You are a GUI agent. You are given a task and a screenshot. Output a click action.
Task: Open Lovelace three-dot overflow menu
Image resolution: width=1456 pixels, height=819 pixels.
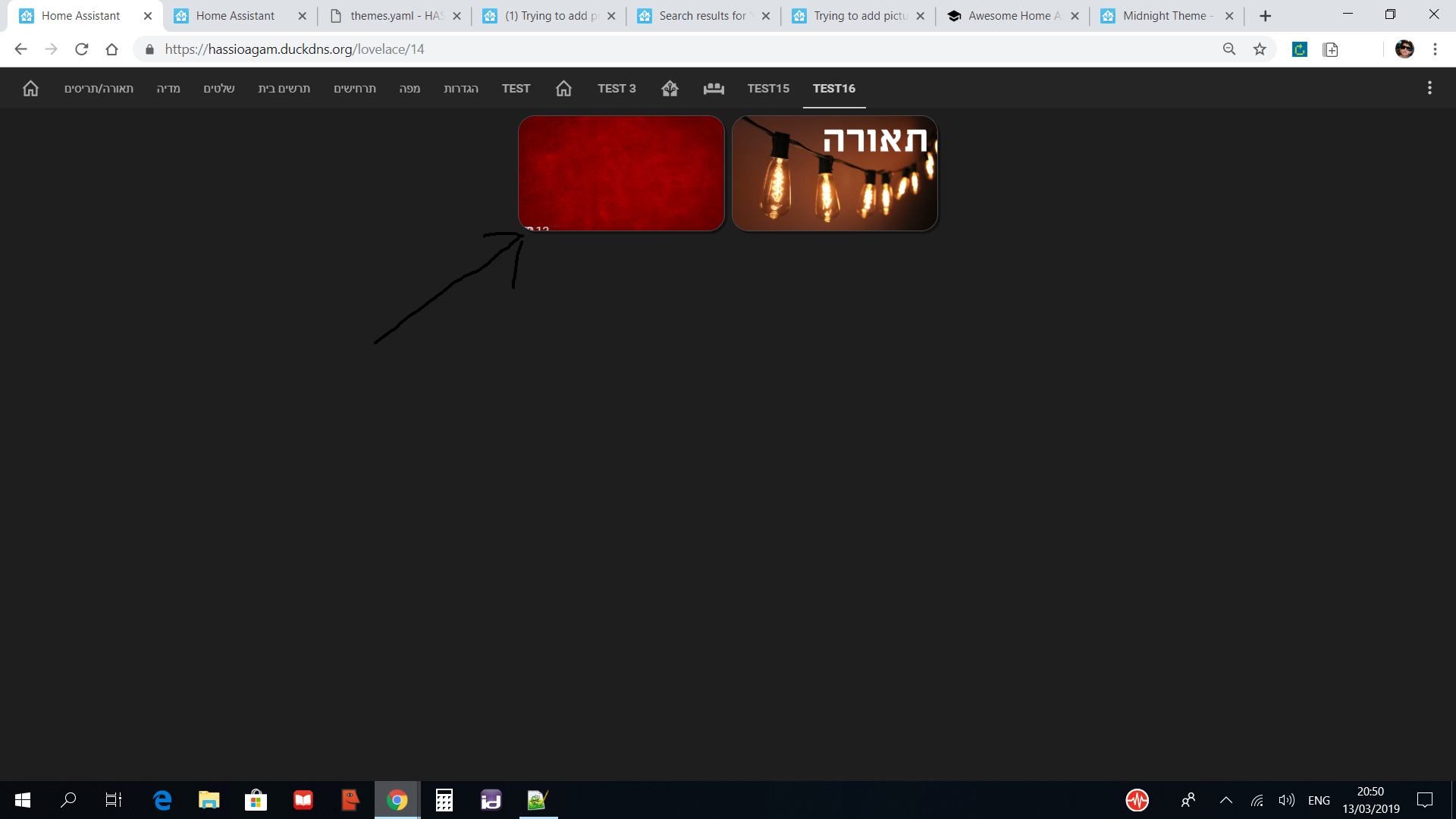coord(1429,88)
